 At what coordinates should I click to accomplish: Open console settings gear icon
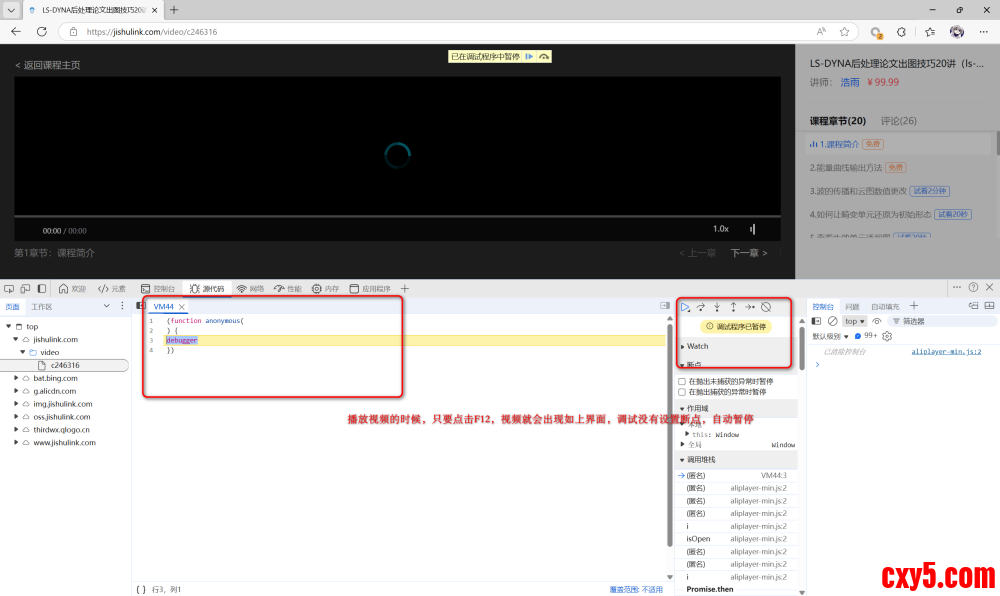(x=887, y=336)
